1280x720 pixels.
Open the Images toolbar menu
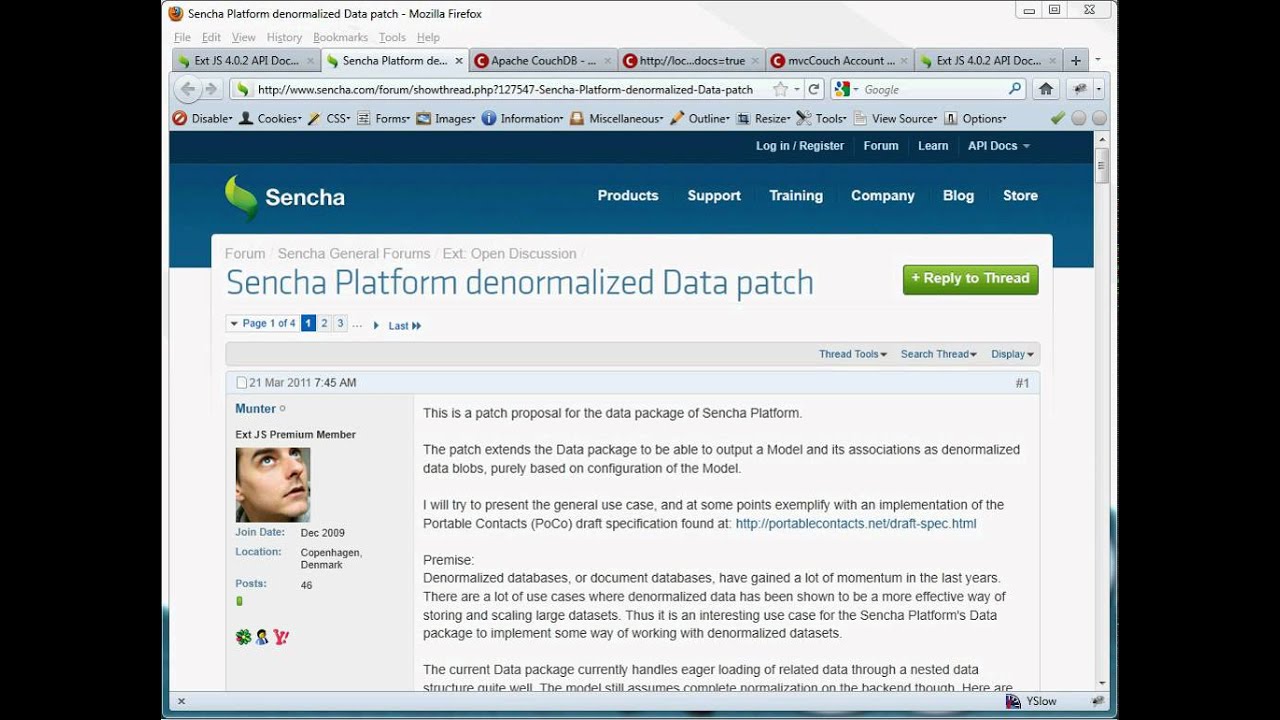tap(446, 118)
